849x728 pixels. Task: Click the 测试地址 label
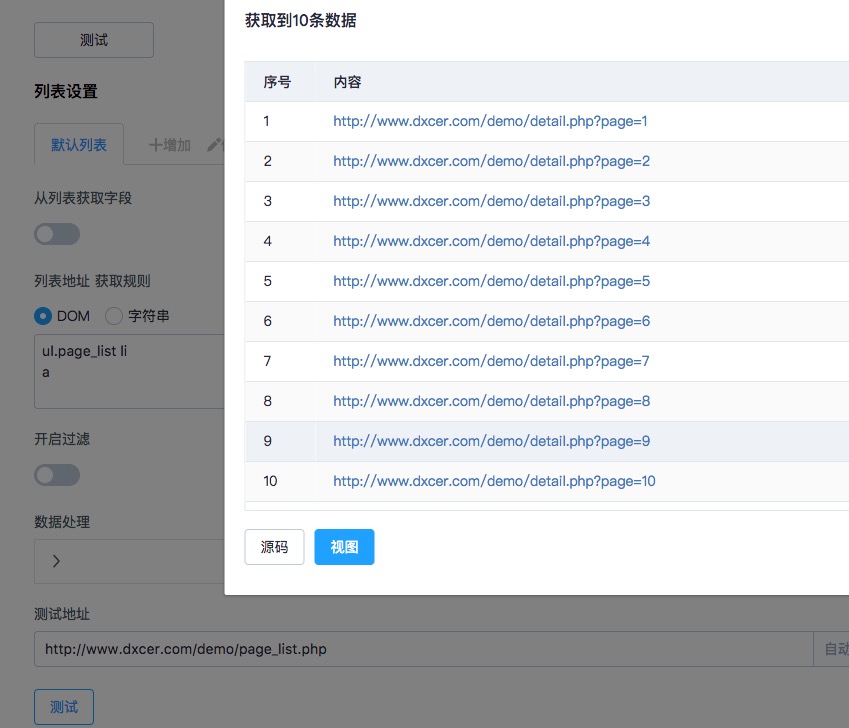click(62, 614)
